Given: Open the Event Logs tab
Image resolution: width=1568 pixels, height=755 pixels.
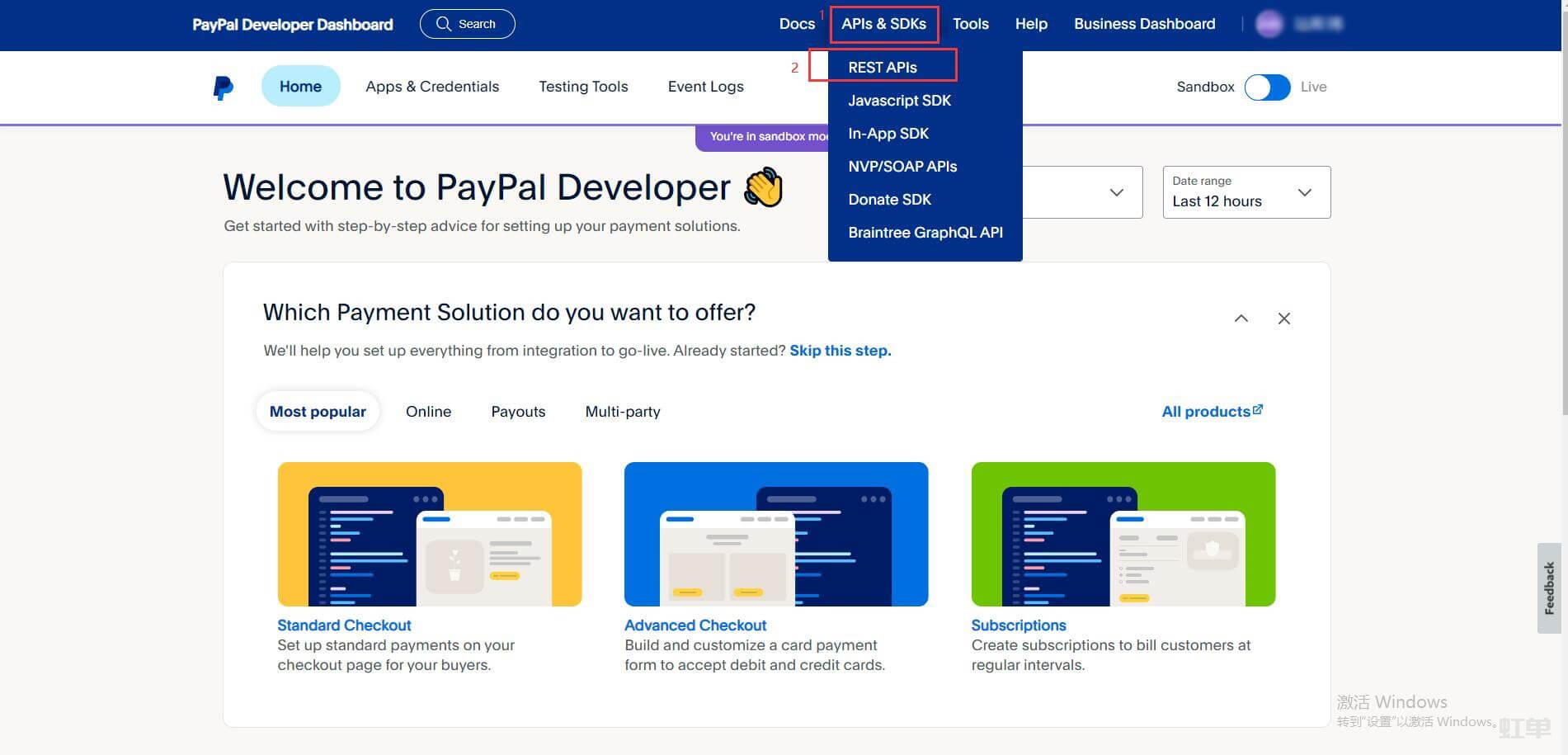Looking at the screenshot, I should point(706,86).
